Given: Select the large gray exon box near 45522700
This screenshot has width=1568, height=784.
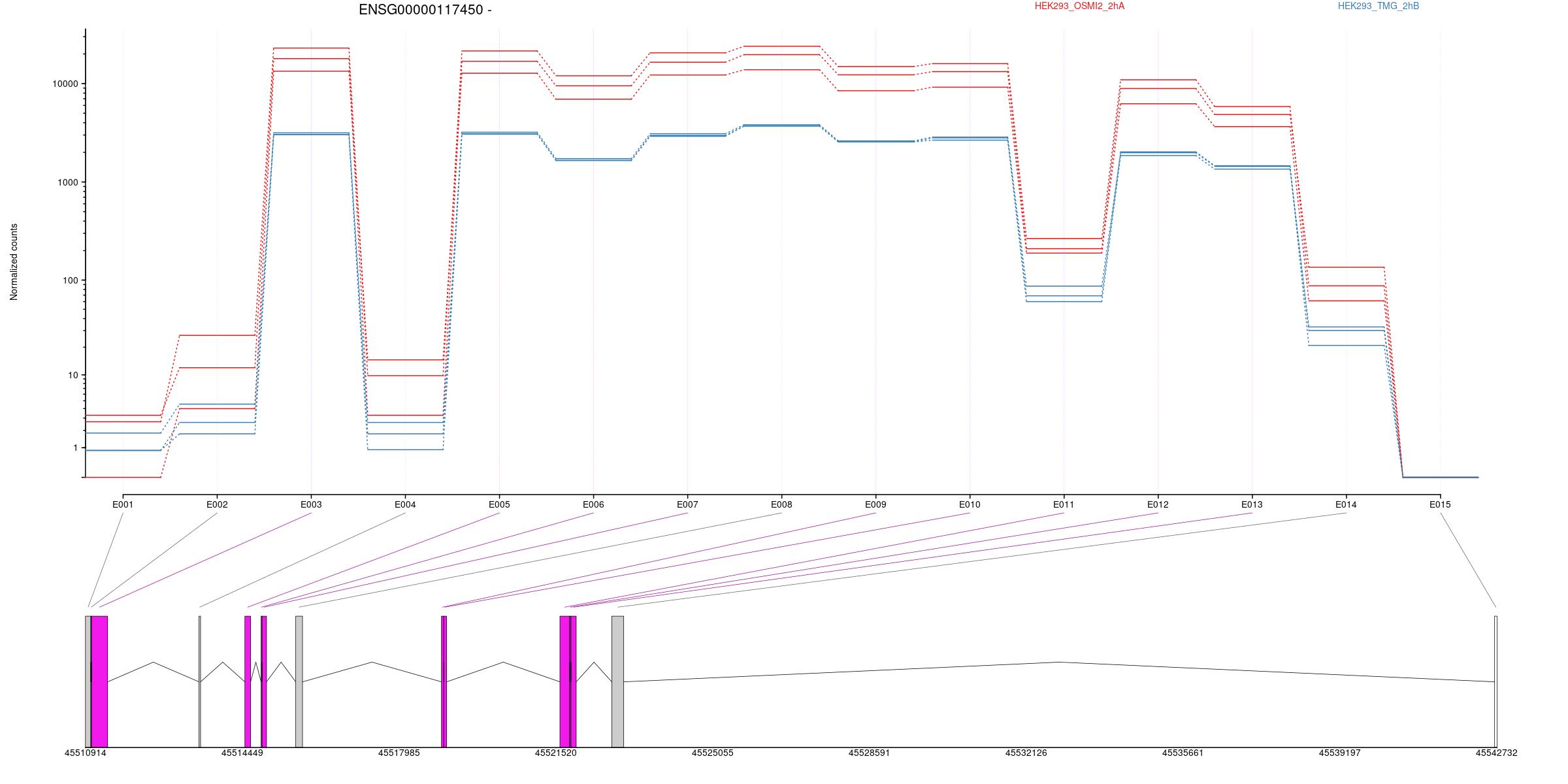Looking at the screenshot, I should [617, 681].
